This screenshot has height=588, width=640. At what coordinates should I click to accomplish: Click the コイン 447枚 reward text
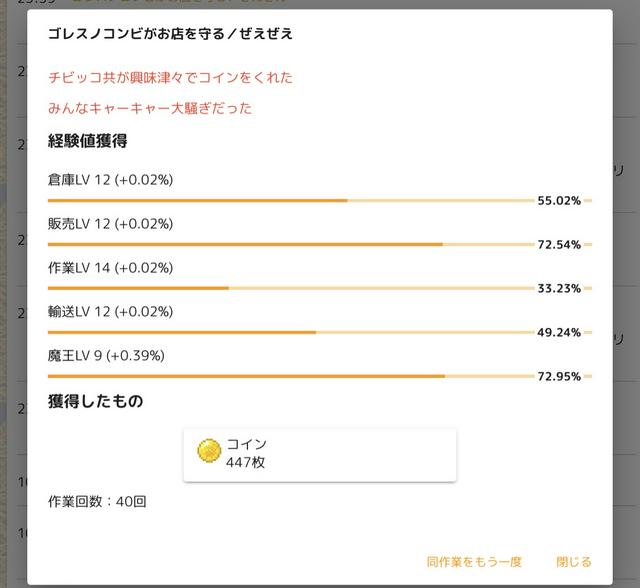246,453
